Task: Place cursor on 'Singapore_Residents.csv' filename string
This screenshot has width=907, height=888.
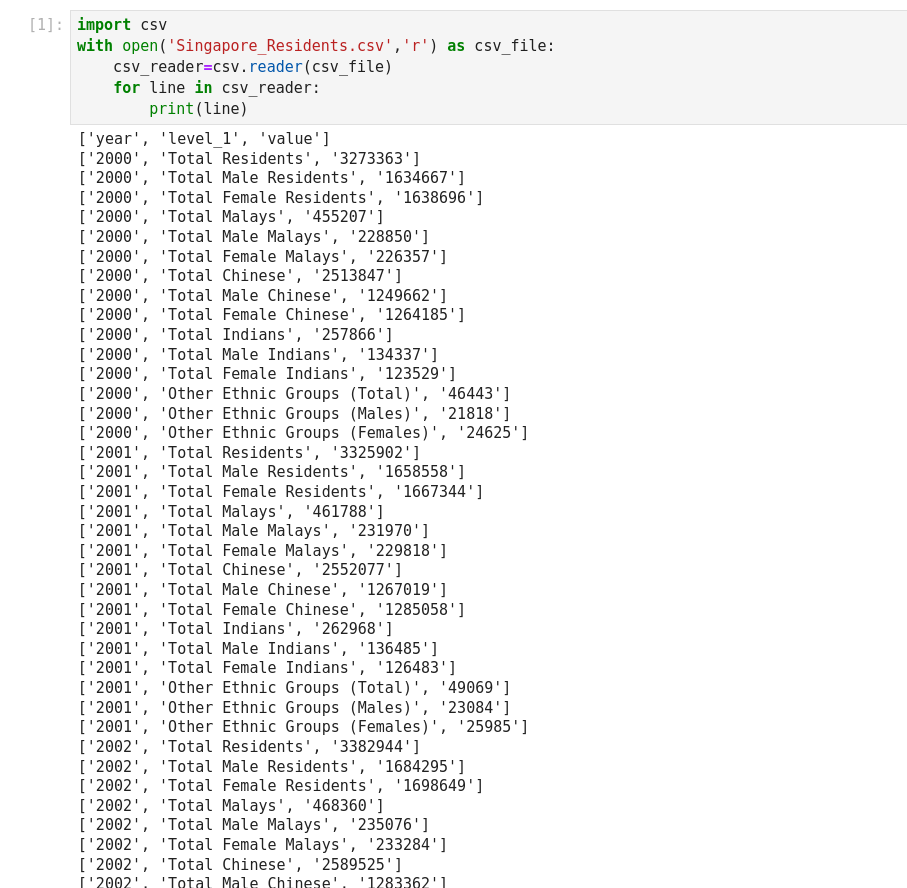Action: tap(279, 46)
